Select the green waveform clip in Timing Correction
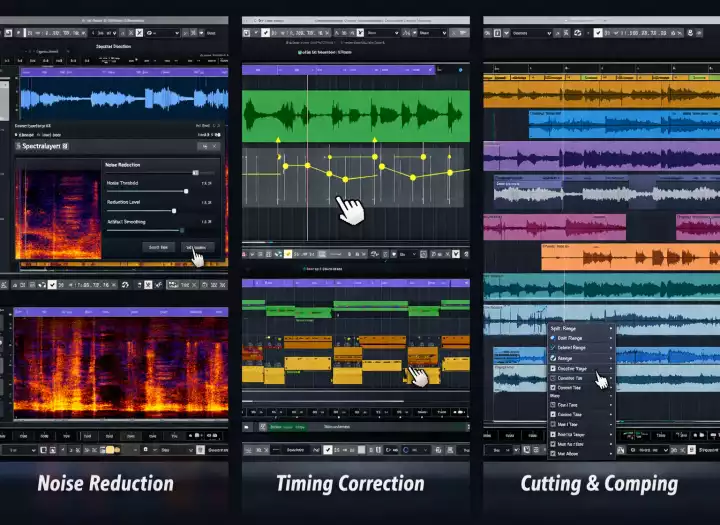This screenshot has width=720, height=525. [356, 116]
